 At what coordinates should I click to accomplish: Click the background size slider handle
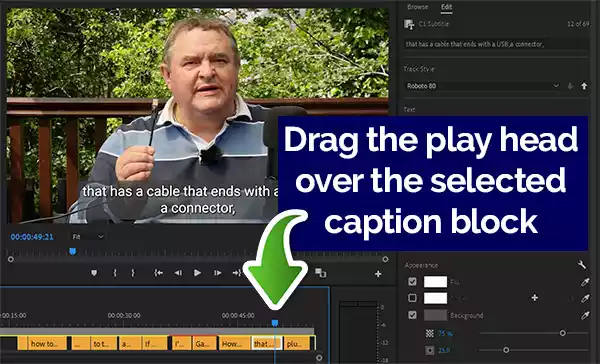coord(506,350)
